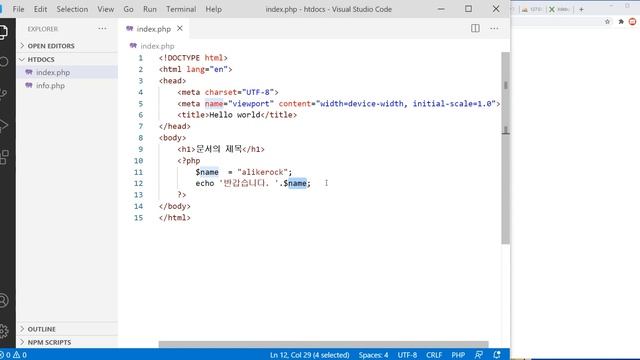Open the Search view in activity bar
640x360 pixels.
click(x=4, y=62)
